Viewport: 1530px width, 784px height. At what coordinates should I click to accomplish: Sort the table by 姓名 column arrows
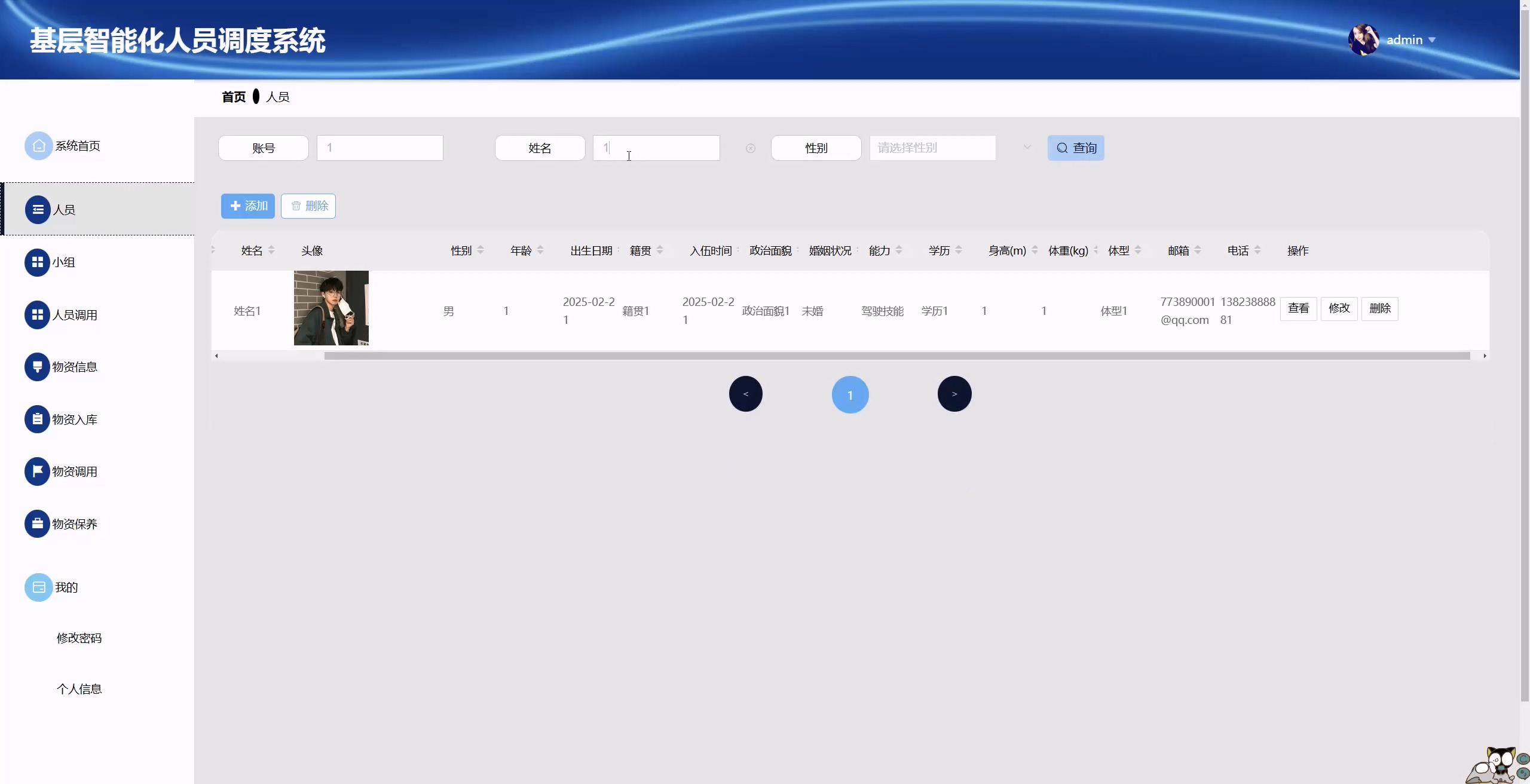coord(271,250)
